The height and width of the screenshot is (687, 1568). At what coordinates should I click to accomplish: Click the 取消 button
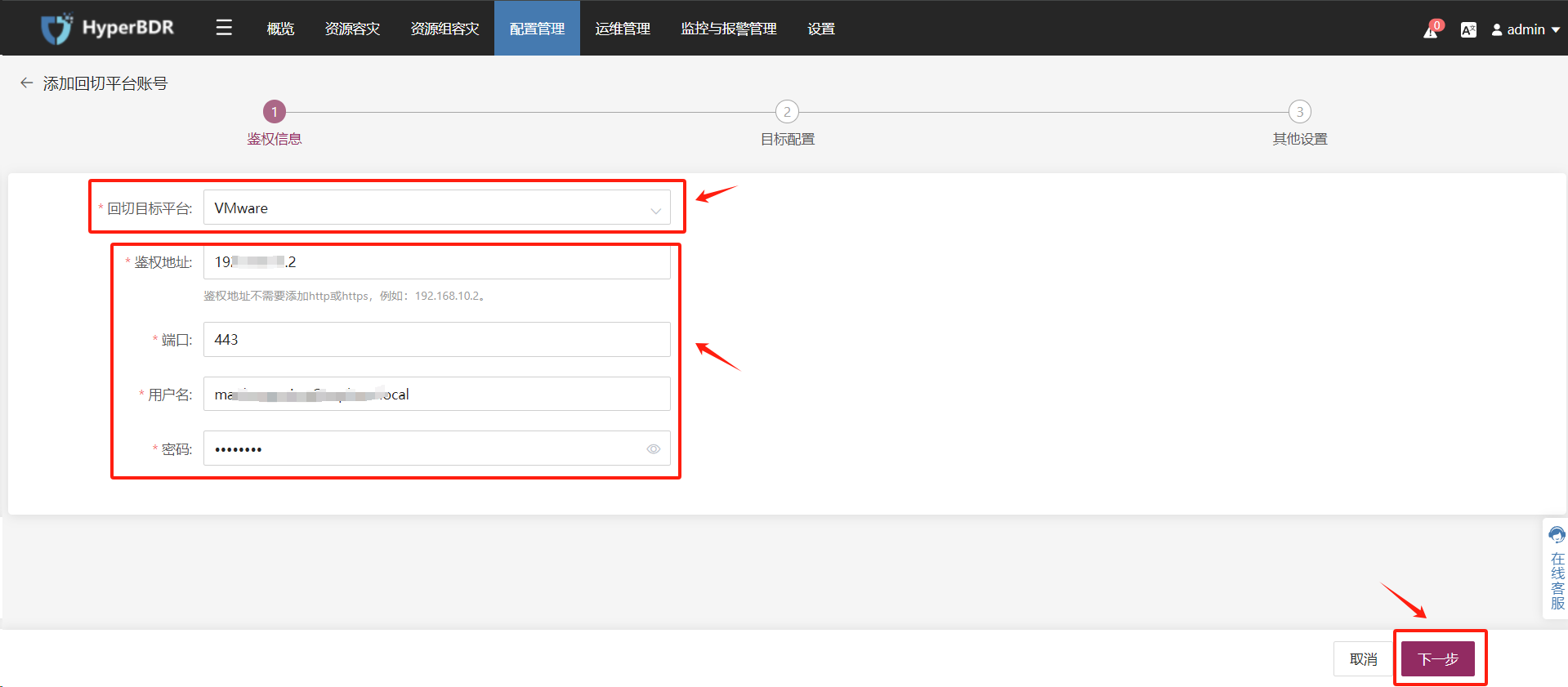(1363, 659)
